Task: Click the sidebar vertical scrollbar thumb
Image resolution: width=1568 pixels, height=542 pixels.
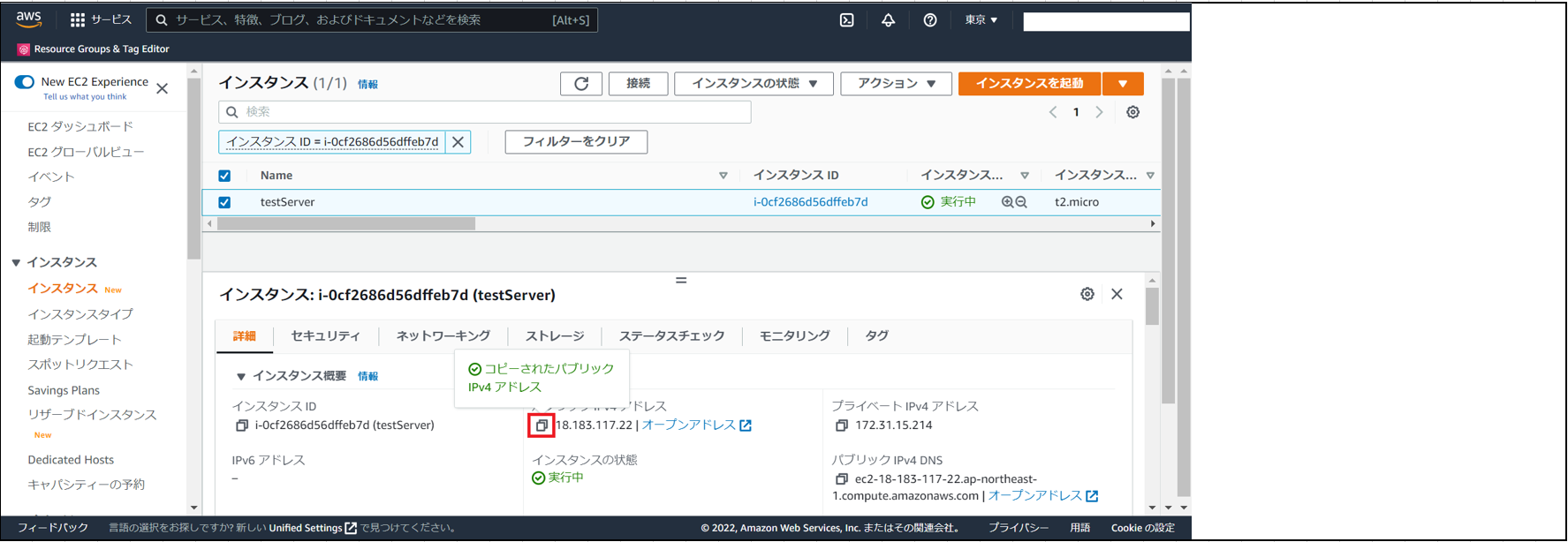Action: [193, 170]
